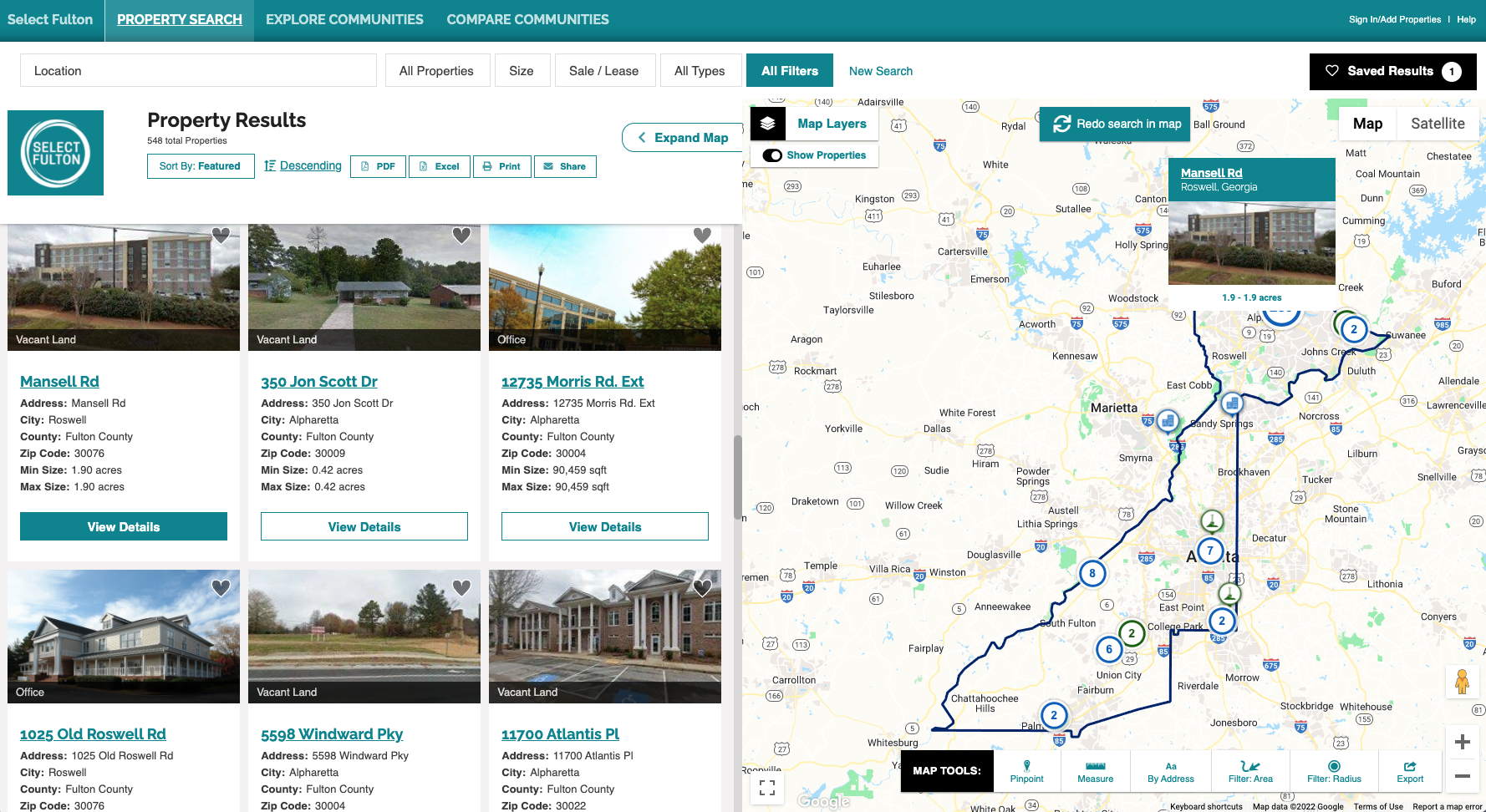Open the 350 Jon Scott Dr title link
This screenshot has width=1486, height=812.
pos(319,382)
